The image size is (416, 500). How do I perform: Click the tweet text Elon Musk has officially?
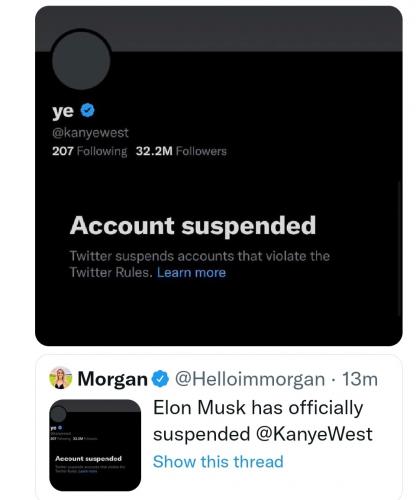(258, 407)
